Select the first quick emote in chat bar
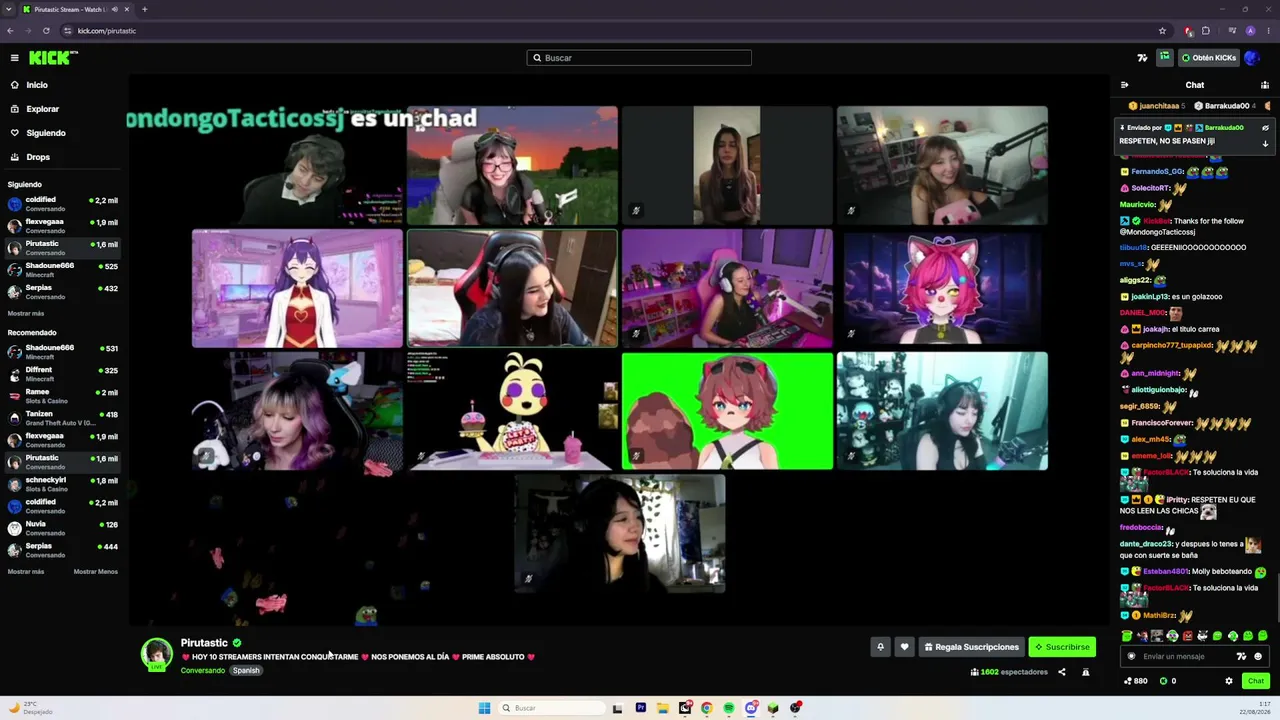 (1127, 636)
